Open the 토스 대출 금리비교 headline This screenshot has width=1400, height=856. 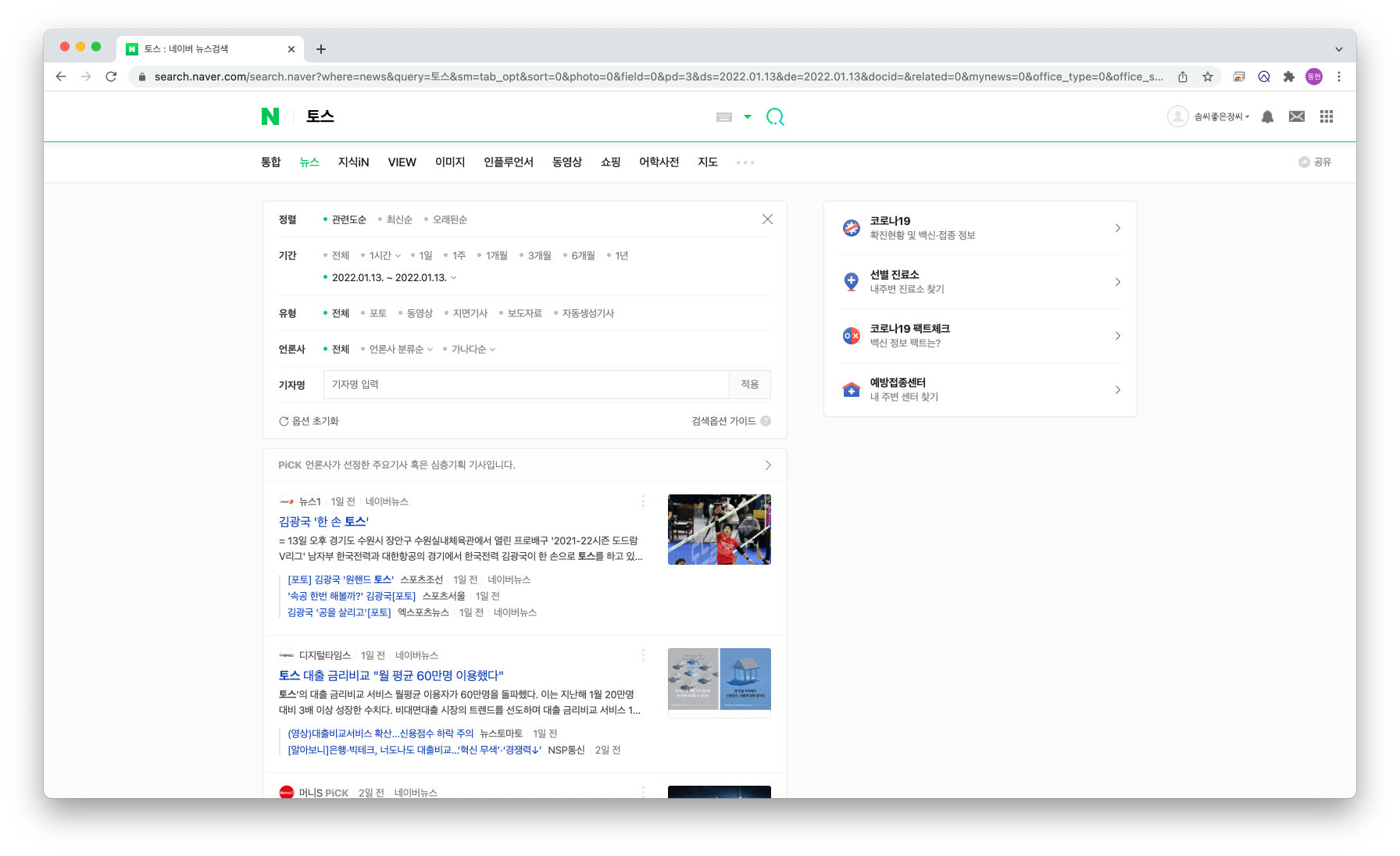point(391,675)
